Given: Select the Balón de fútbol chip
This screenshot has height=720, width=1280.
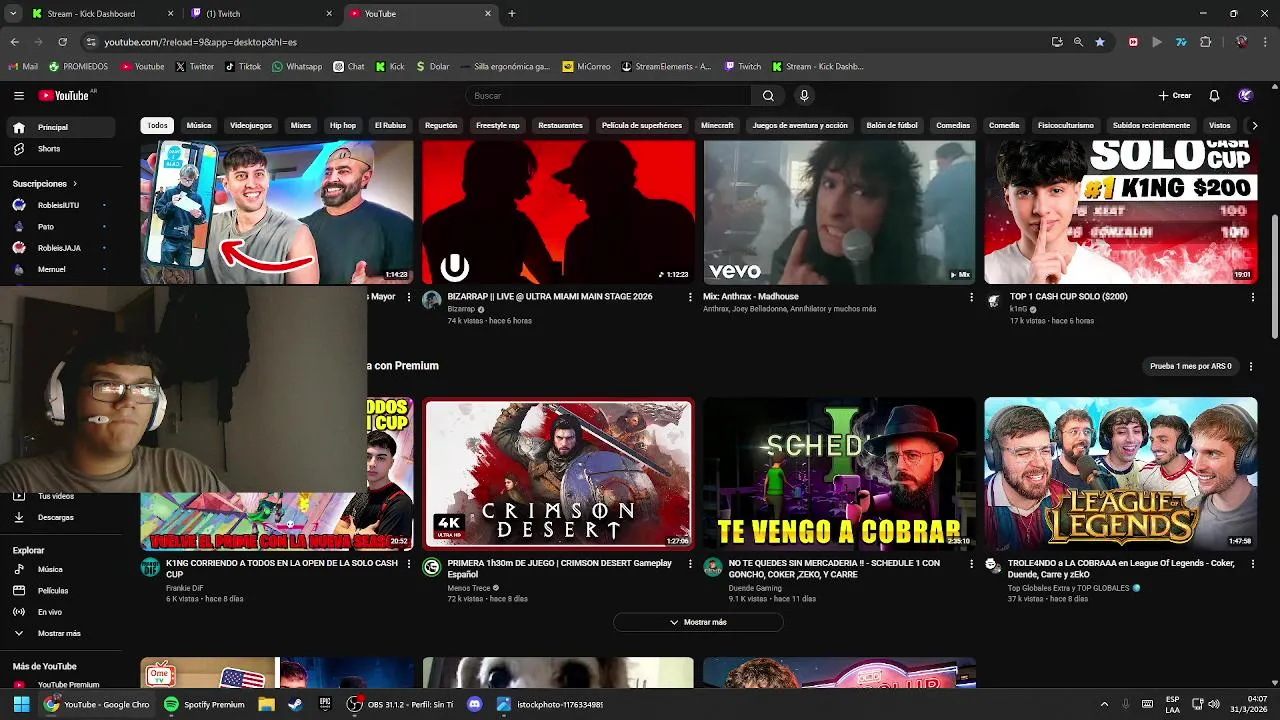Looking at the screenshot, I should pyautogui.click(x=892, y=125).
